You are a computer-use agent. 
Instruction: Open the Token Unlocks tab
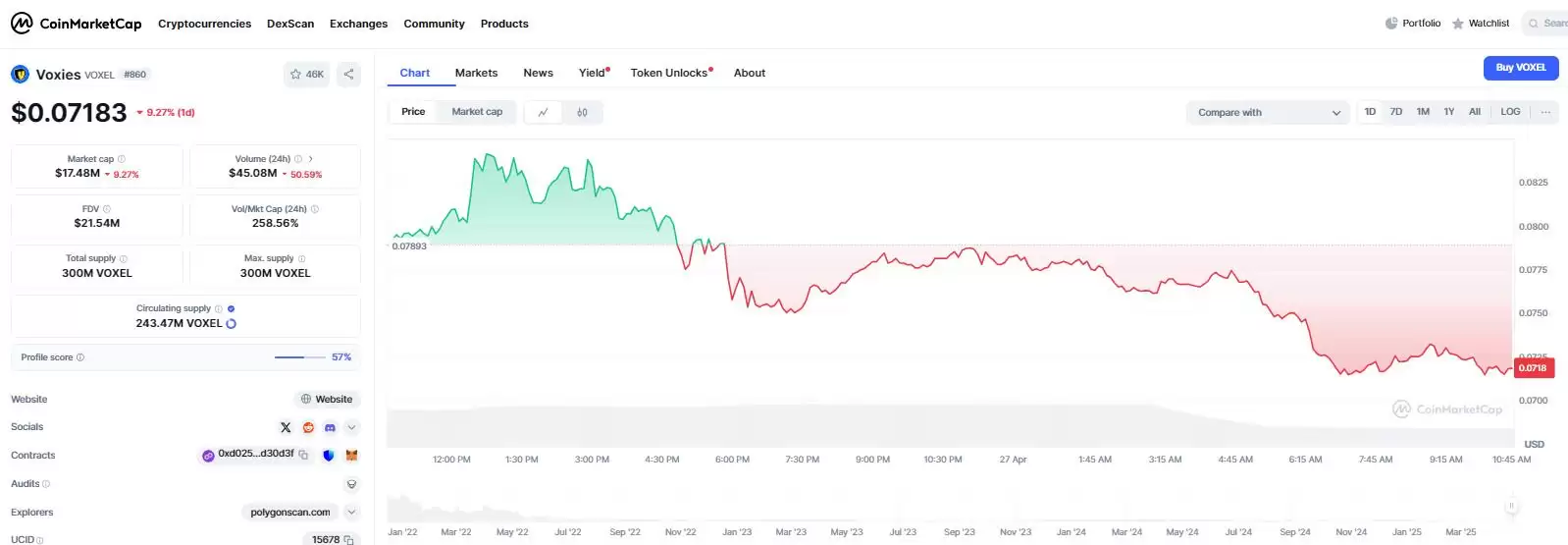click(669, 73)
